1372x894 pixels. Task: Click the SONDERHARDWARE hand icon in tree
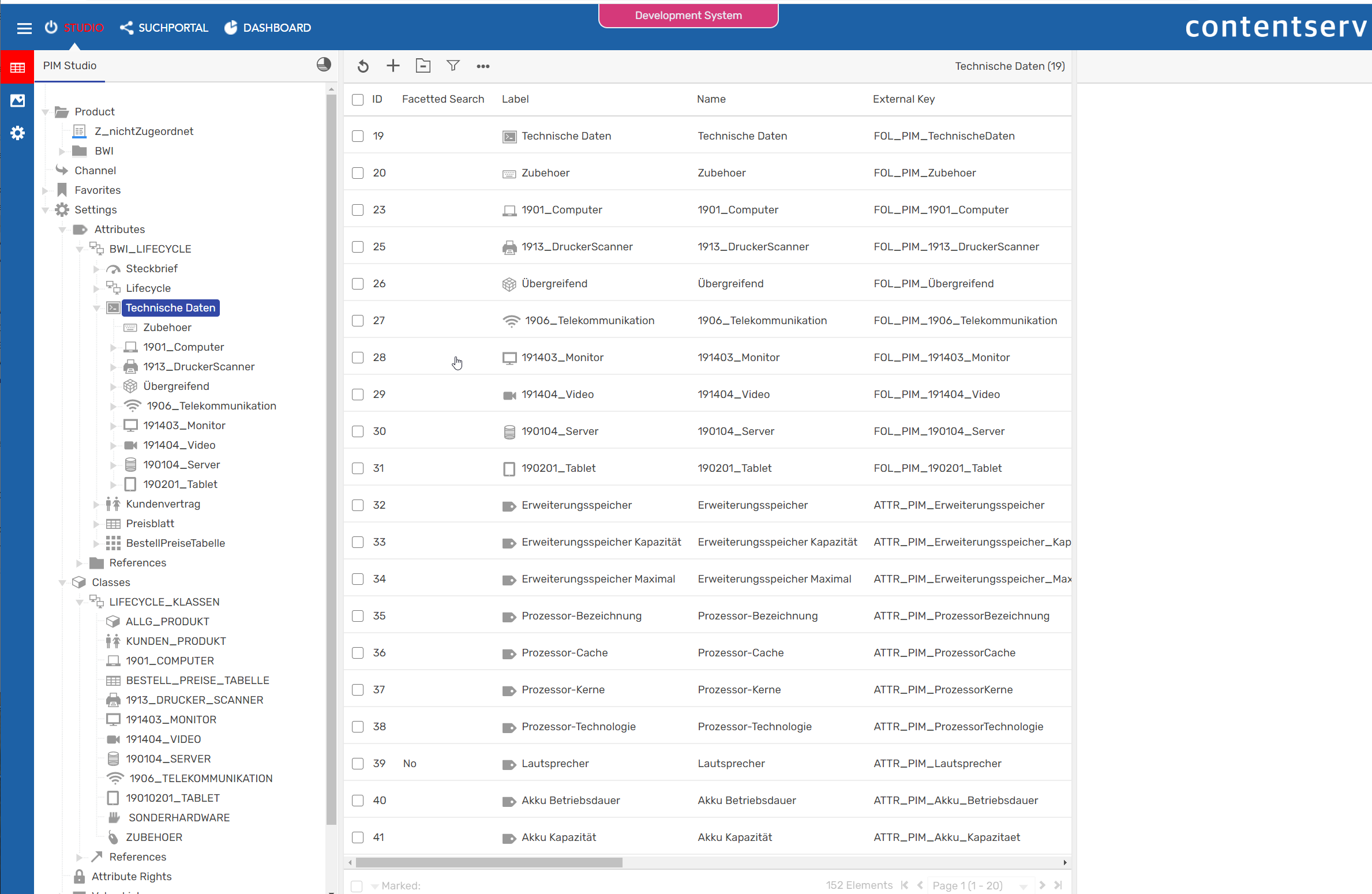coord(114,817)
